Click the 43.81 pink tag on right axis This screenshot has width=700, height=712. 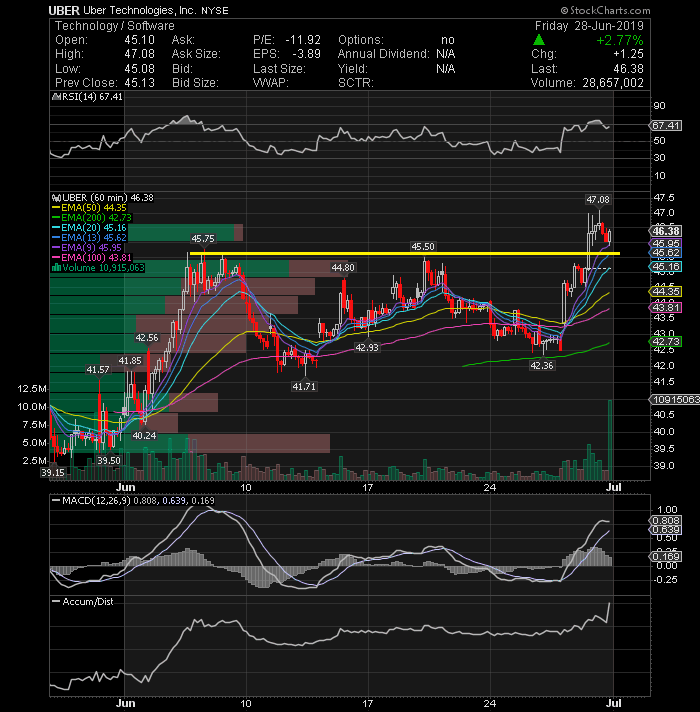click(x=666, y=308)
